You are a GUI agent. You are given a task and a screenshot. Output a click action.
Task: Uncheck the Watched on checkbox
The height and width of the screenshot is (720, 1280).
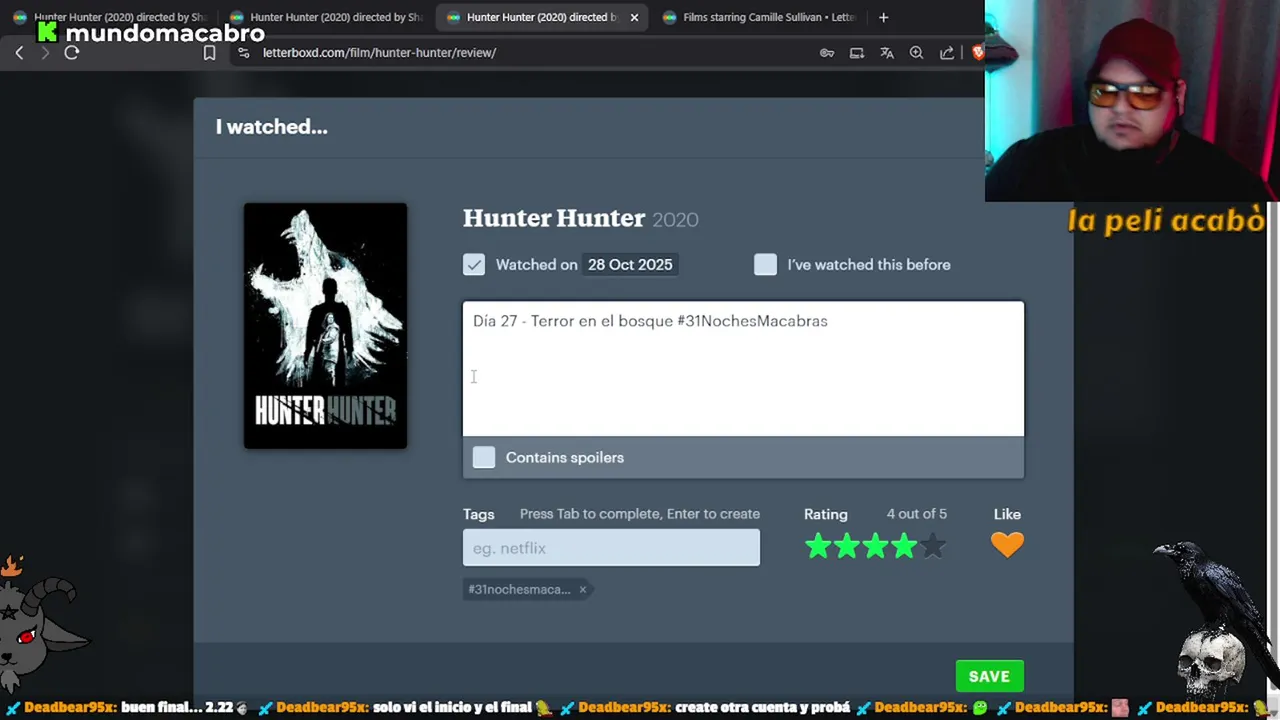[474, 264]
